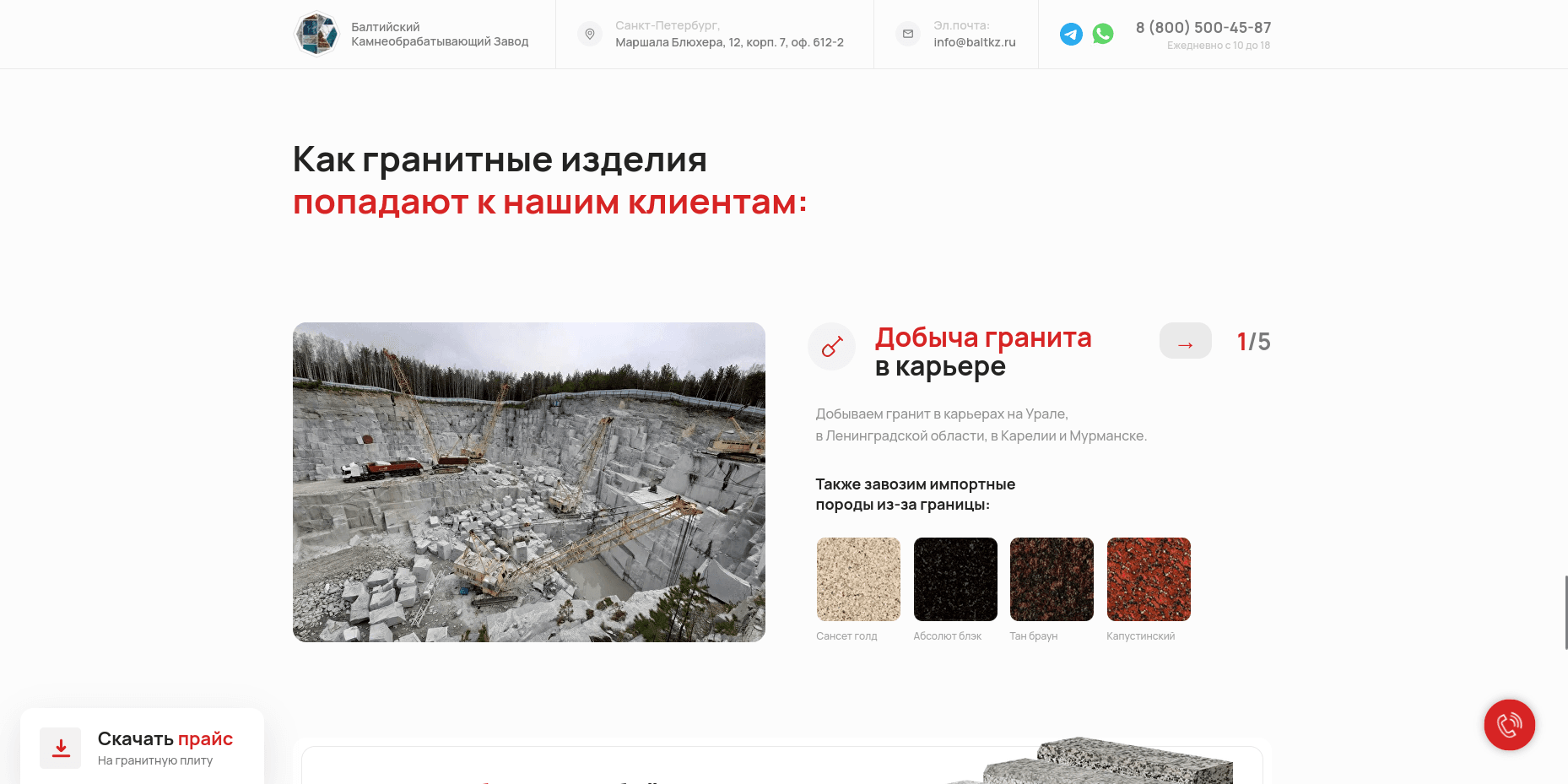Click the red phone callback button
This screenshot has width=1568, height=784.
1510,725
